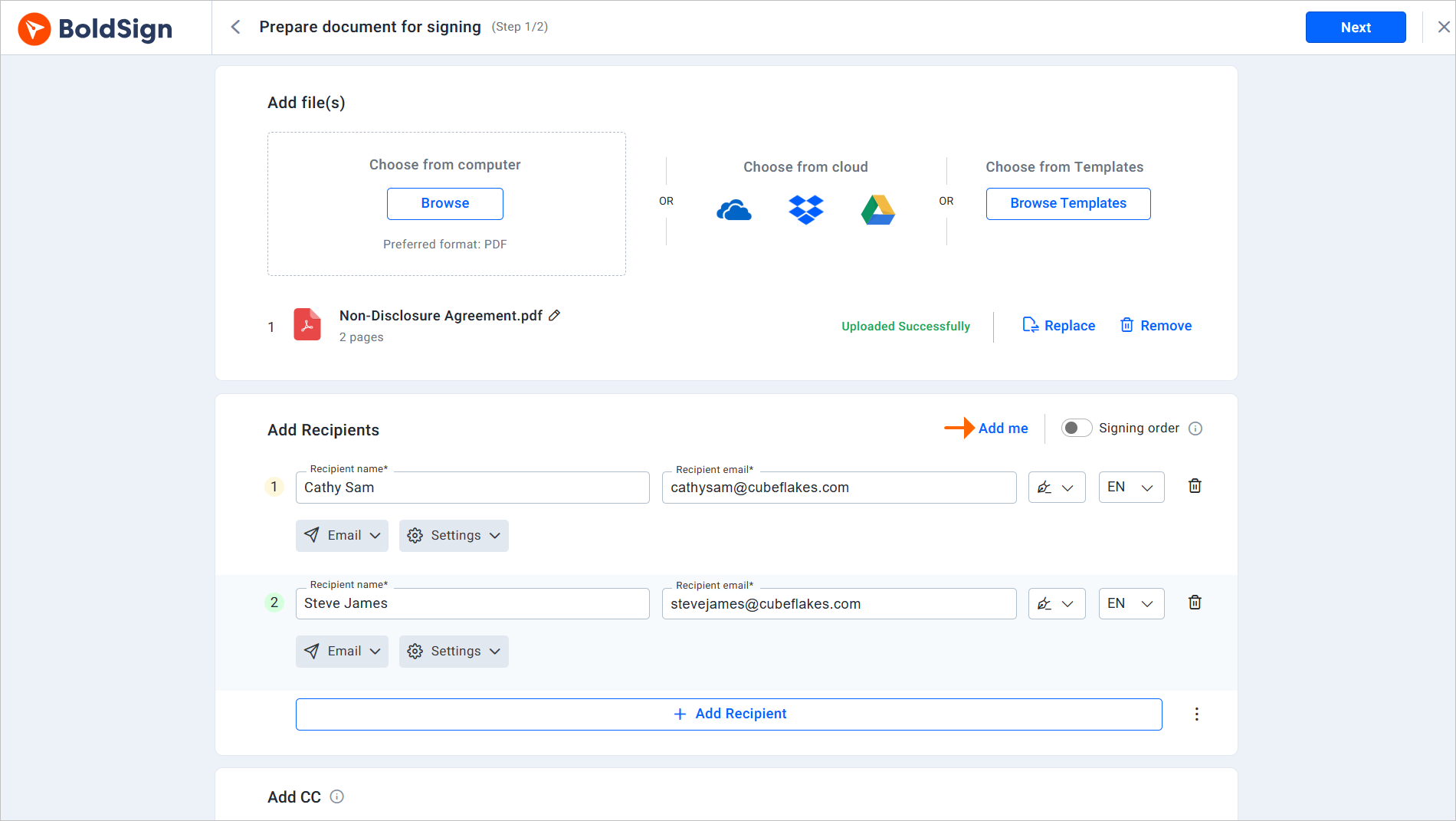Expand Settings dropdown for Steve James

454,652
